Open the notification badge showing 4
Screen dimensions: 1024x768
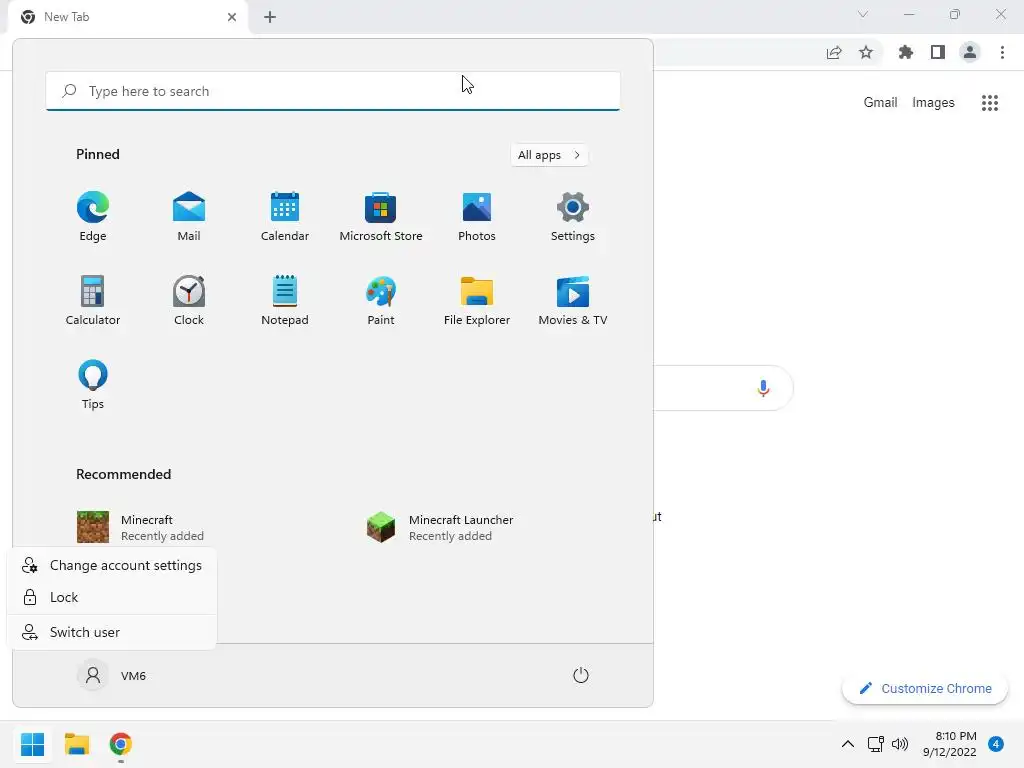(x=996, y=744)
